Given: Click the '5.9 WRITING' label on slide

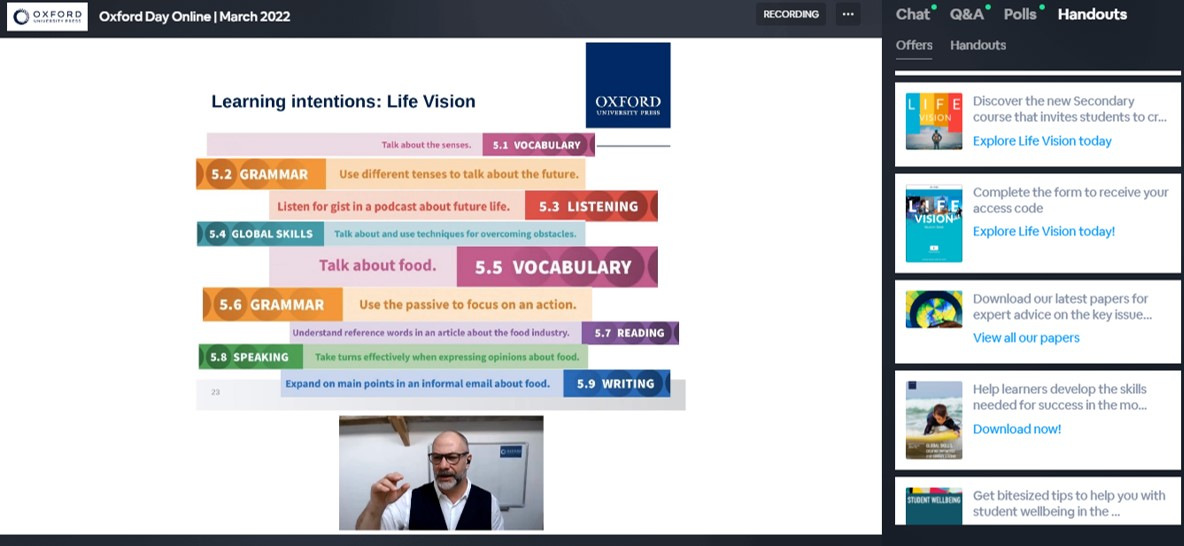Looking at the screenshot, I should pyautogui.click(x=616, y=384).
